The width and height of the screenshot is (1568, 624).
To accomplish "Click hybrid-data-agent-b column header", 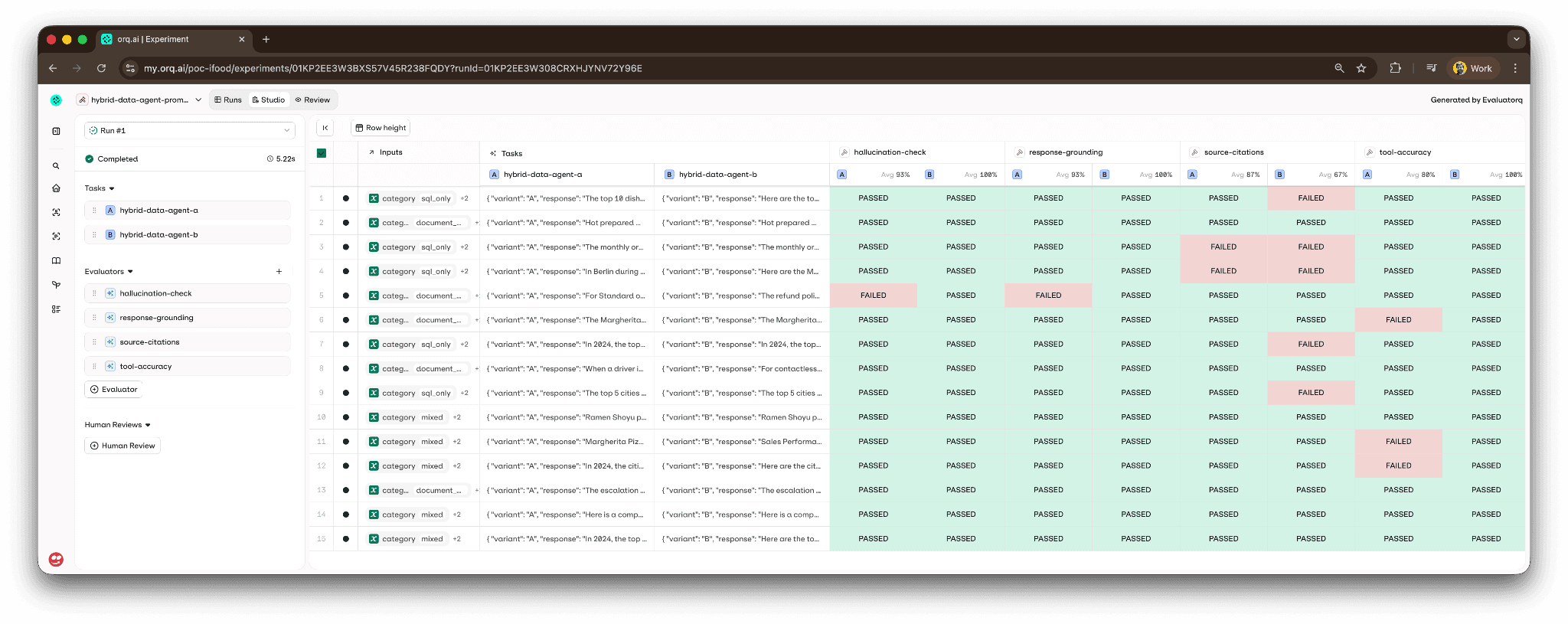I will click(742, 175).
